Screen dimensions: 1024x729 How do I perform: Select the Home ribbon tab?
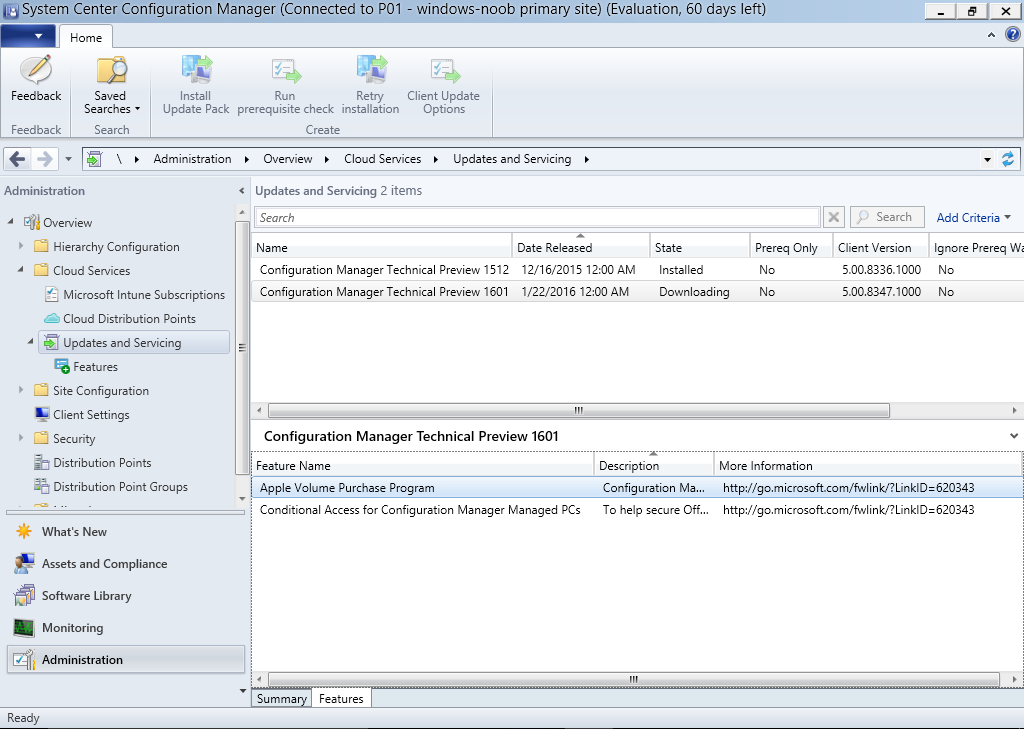point(86,37)
